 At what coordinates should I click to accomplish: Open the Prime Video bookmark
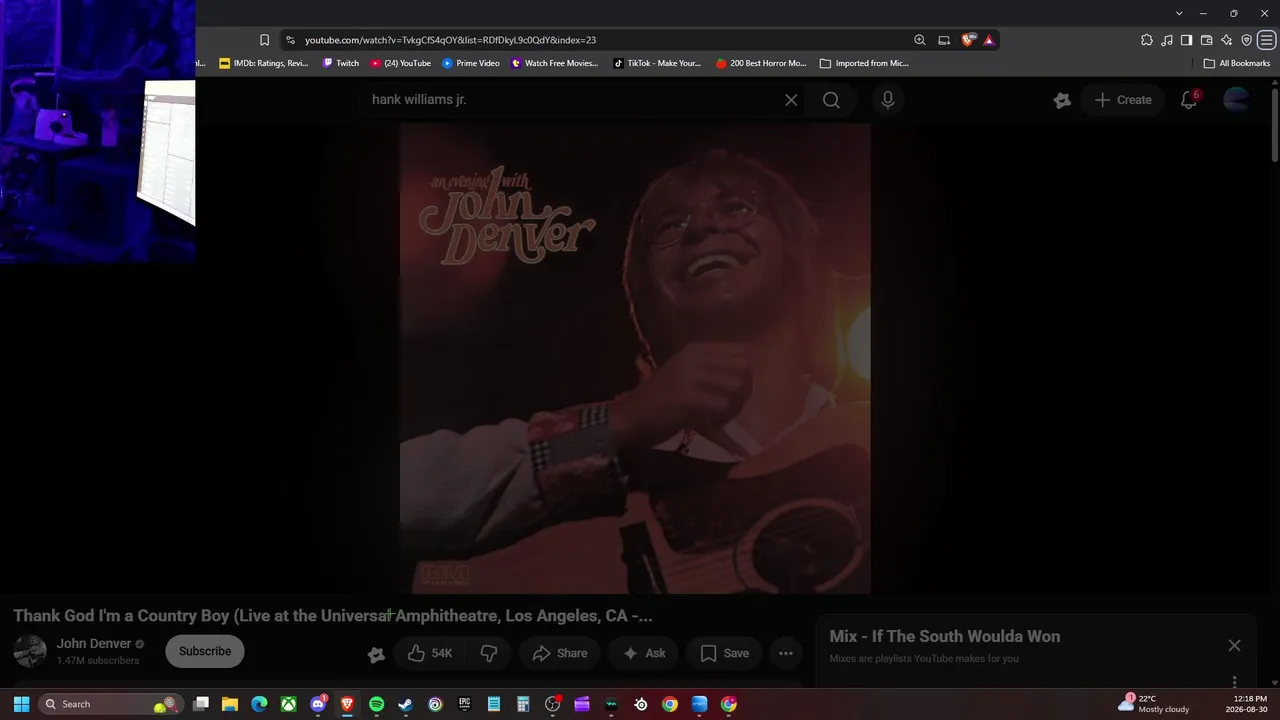pyautogui.click(x=471, y=63)
